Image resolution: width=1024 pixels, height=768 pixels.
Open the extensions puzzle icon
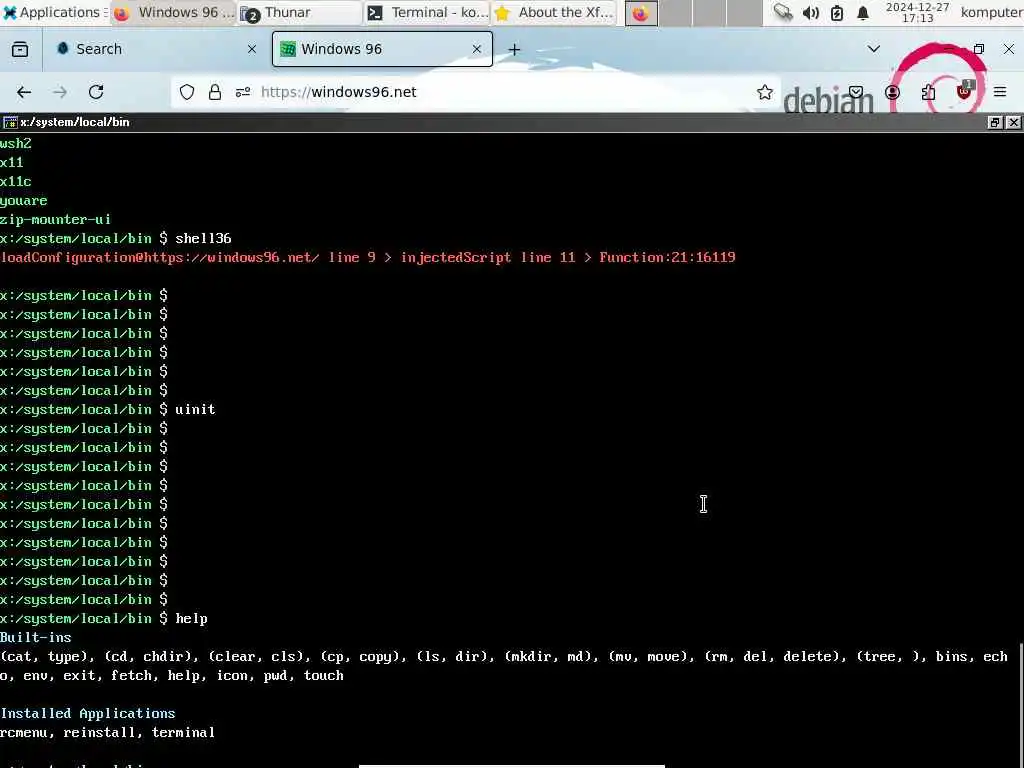(x=929, y=92)
